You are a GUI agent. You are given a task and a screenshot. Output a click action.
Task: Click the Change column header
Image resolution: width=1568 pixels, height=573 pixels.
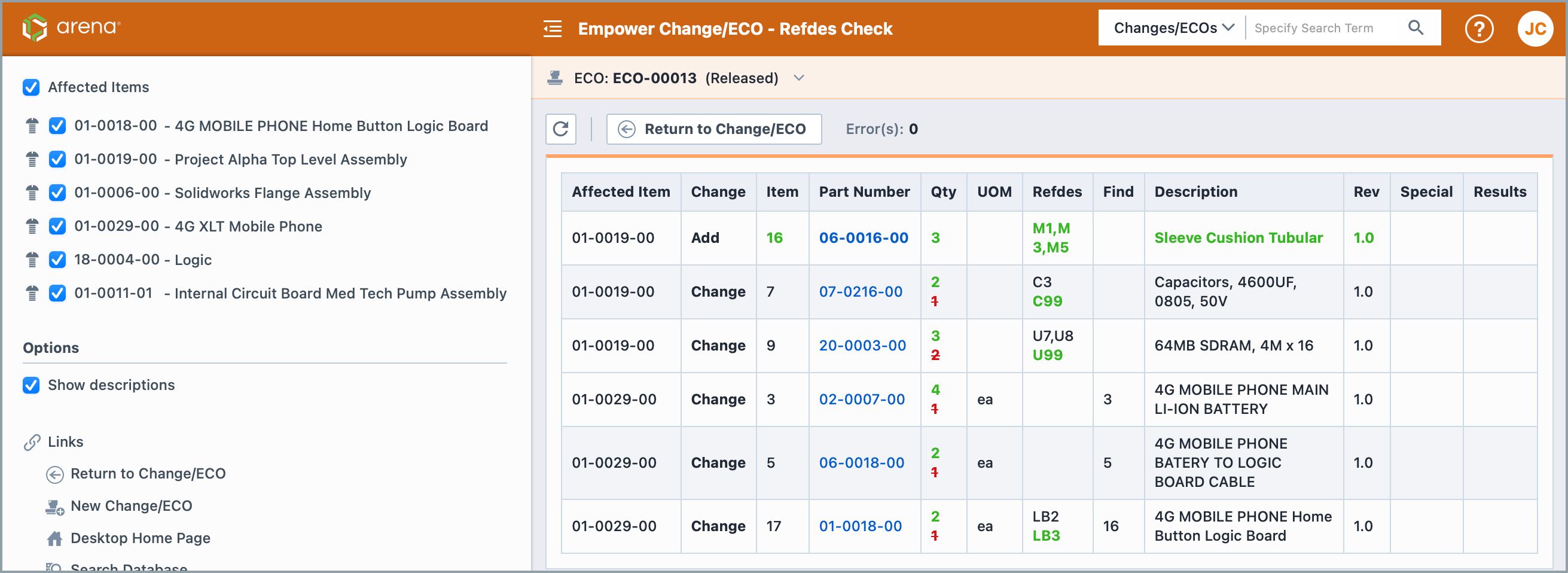718,192
